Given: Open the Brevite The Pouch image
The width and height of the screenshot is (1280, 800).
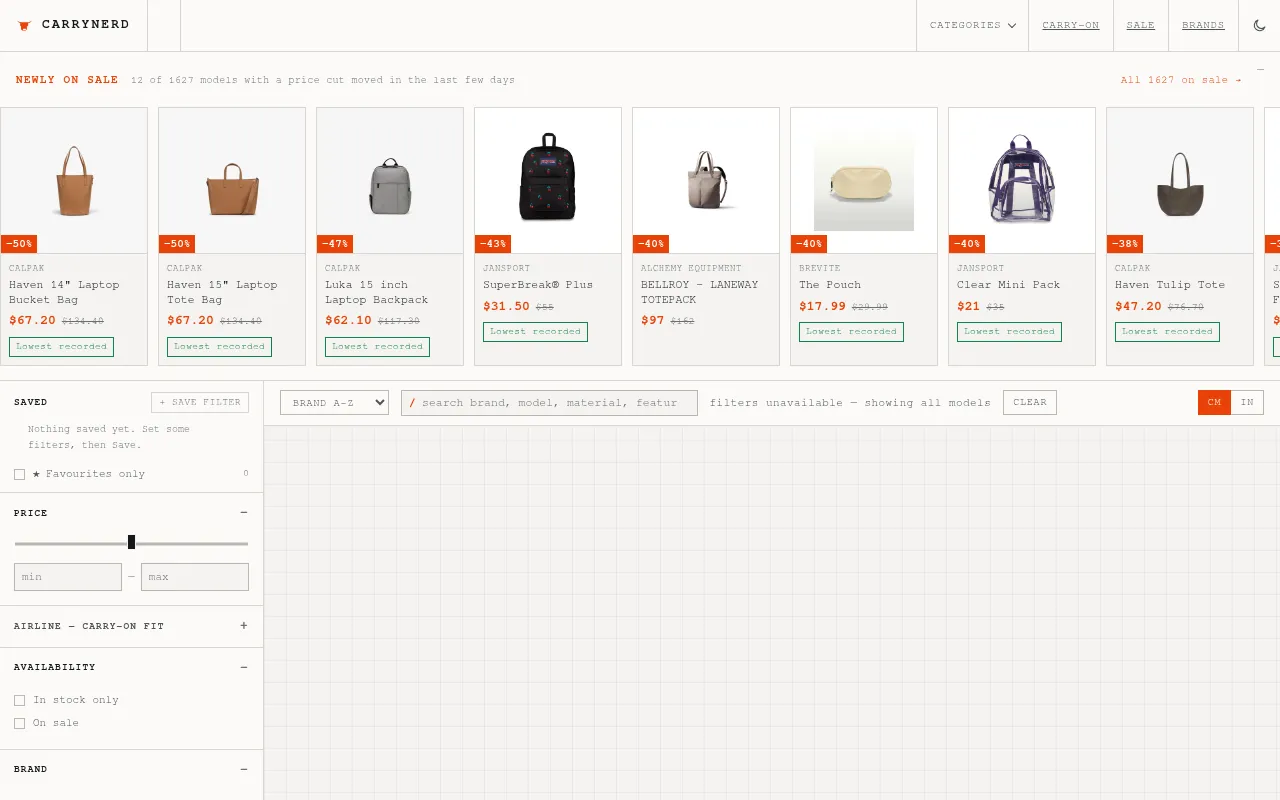Looking at the screenshot, I should tap(864, 180).
